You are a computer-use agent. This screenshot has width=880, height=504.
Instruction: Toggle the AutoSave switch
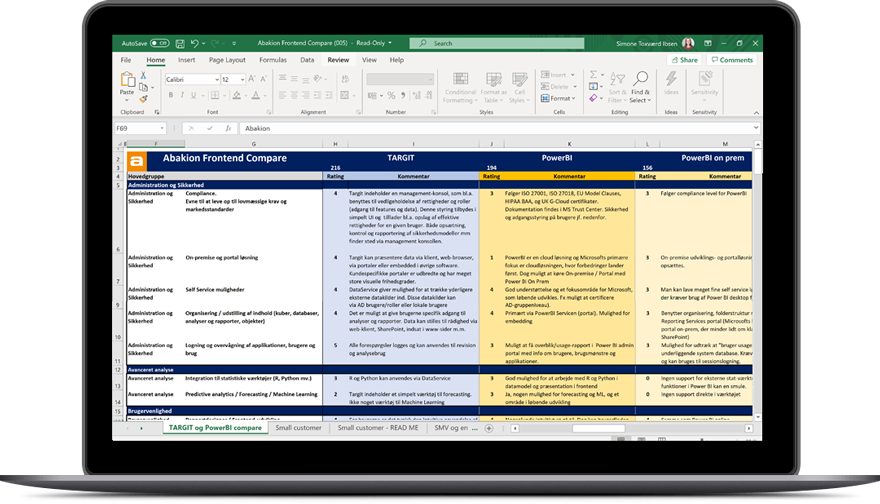160,43
